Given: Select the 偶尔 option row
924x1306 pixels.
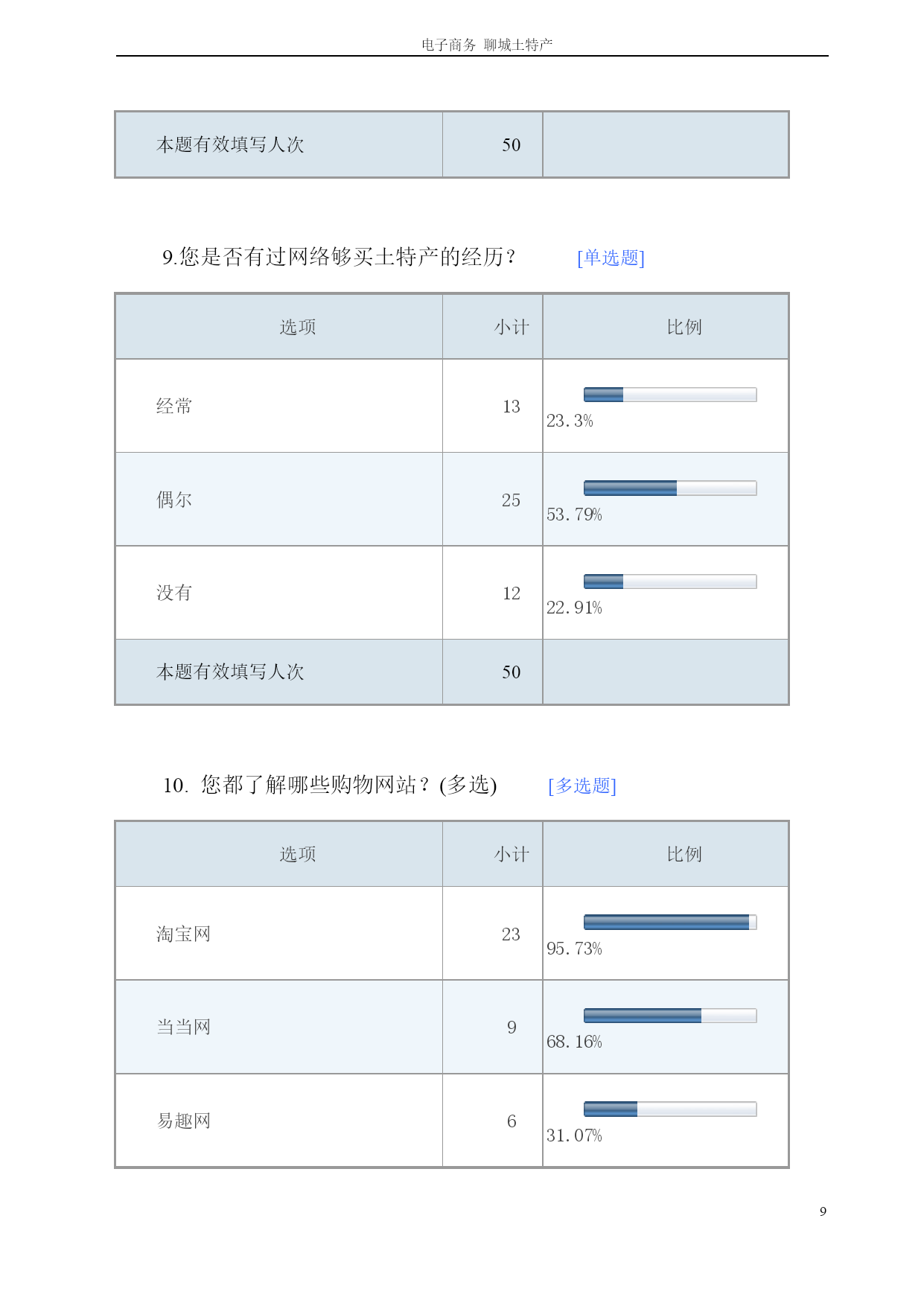Looking at the screenshot, I should point(452,500).
